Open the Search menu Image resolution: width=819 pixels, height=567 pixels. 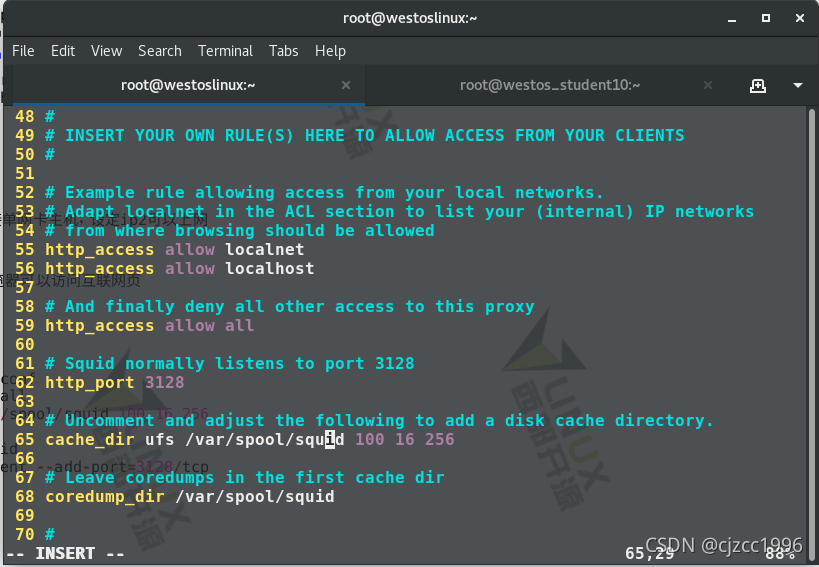click(160, 51)
